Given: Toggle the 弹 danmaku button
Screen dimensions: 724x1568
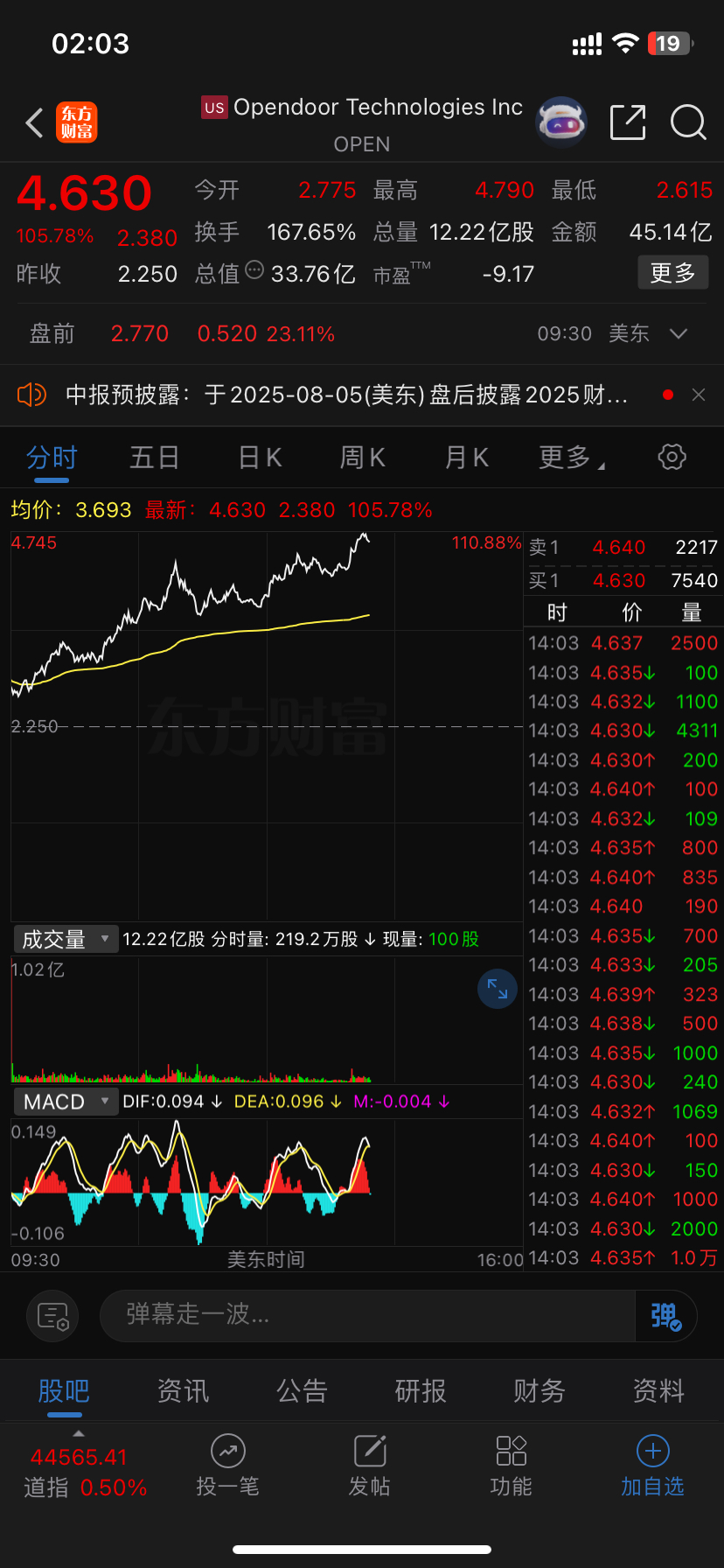Looking at the screenshot, I should [x=665, y=1315].
